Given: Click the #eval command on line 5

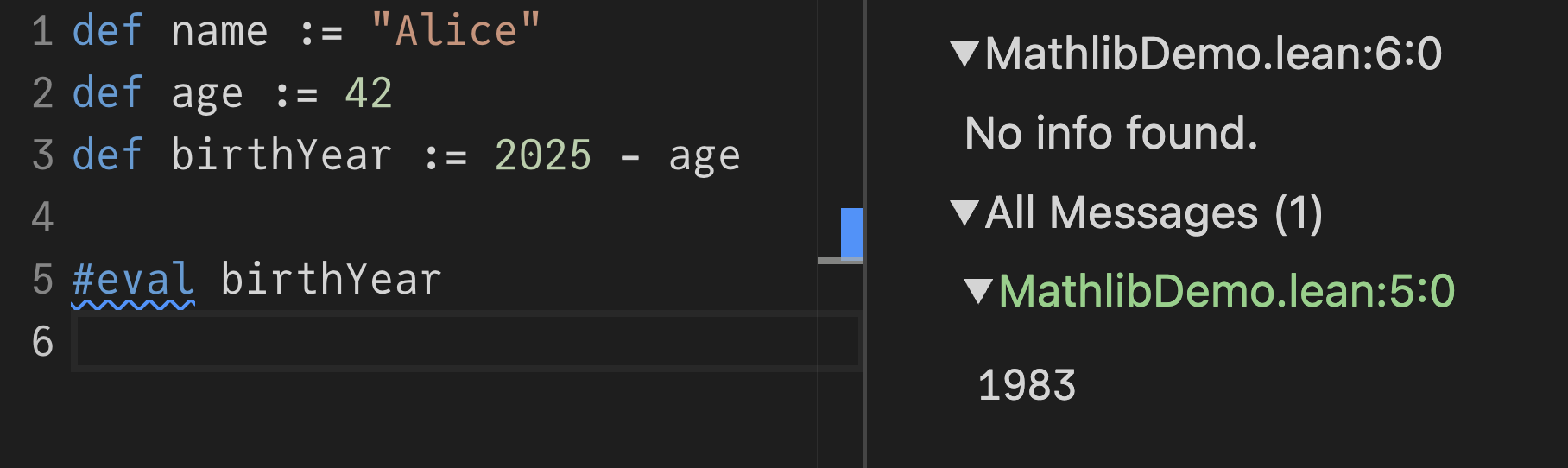Looking at the screenshot, I should pyautogui.click(x=133, y=280).
